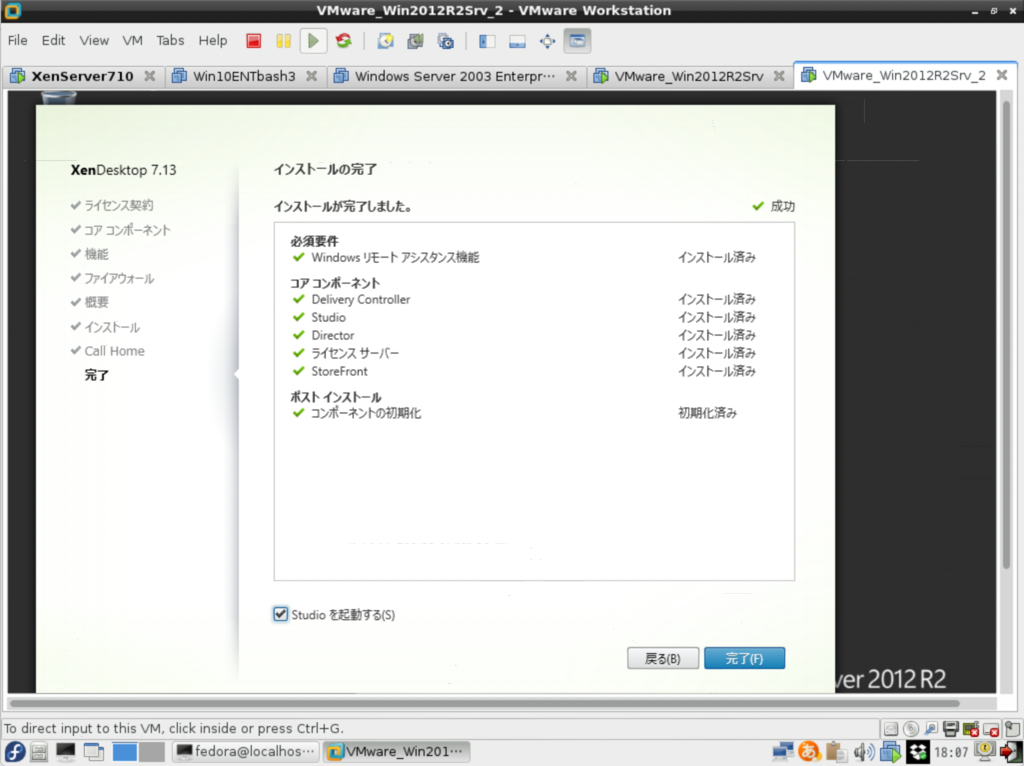The width and height of the screenshot is (1024, 766).
Task: Close the XenServer710 tab
Action: [150, 76]
